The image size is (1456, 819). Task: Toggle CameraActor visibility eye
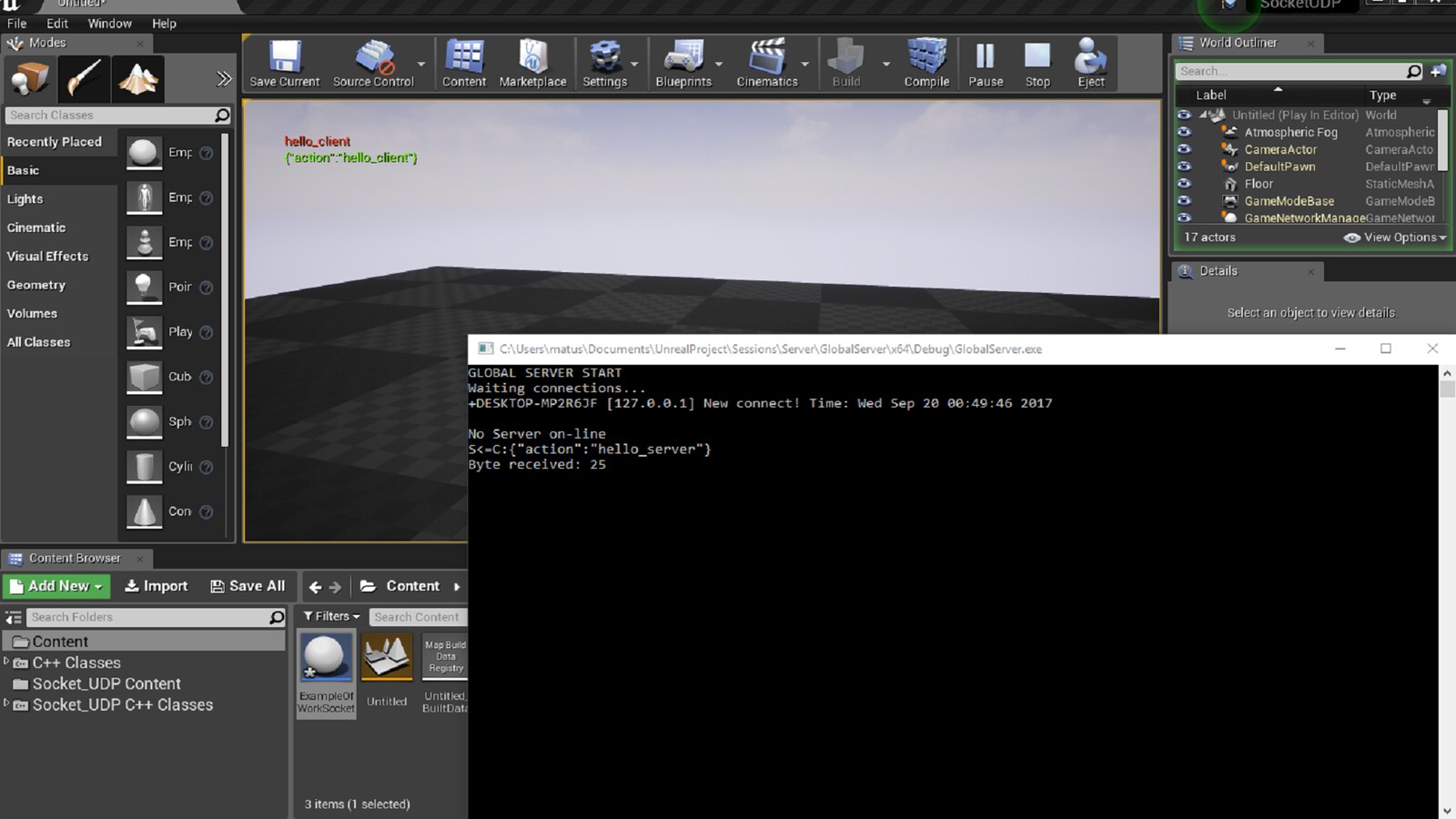point(1185,149)
